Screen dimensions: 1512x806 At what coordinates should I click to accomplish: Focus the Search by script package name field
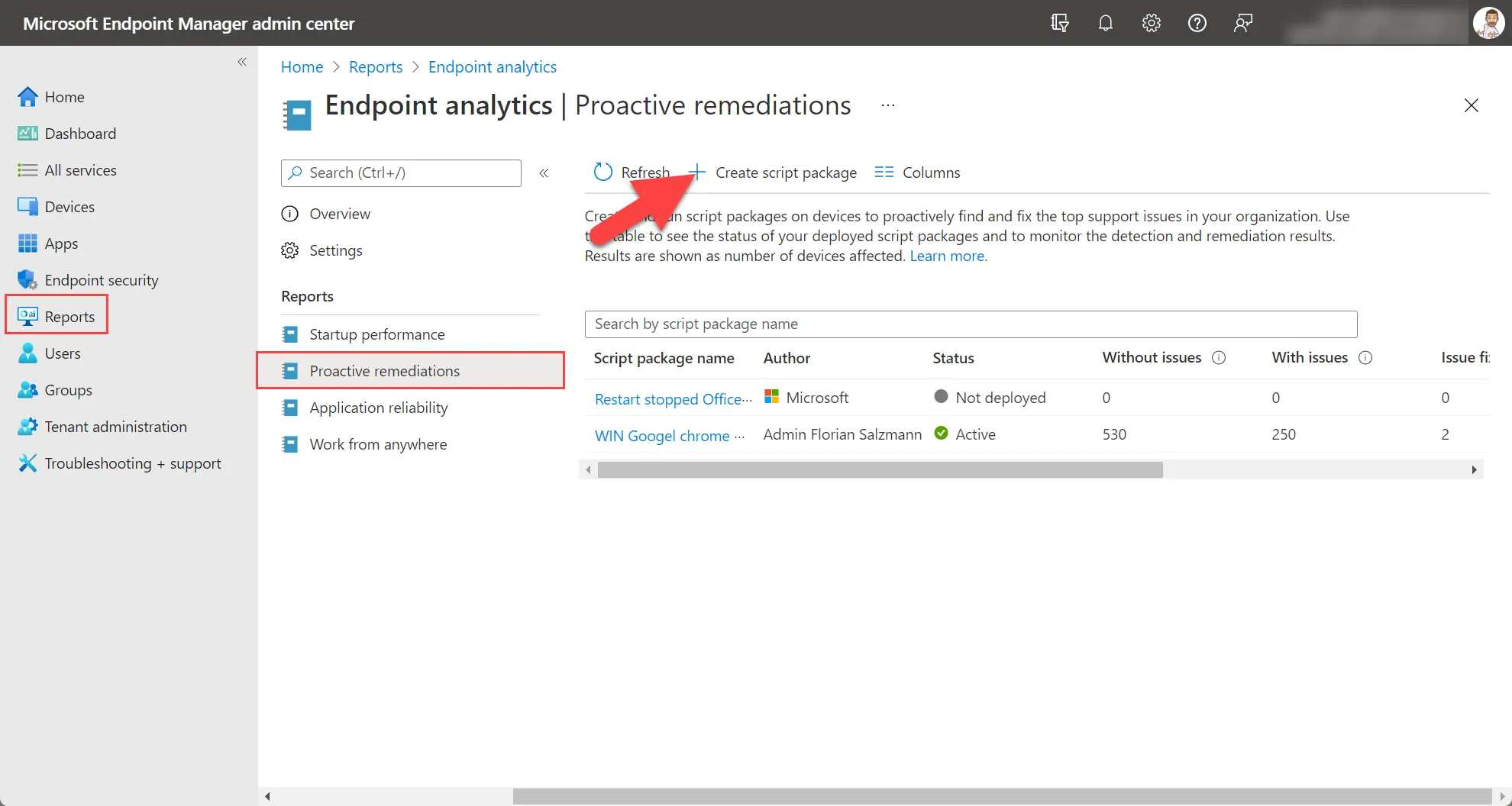(x=971, y=324)
